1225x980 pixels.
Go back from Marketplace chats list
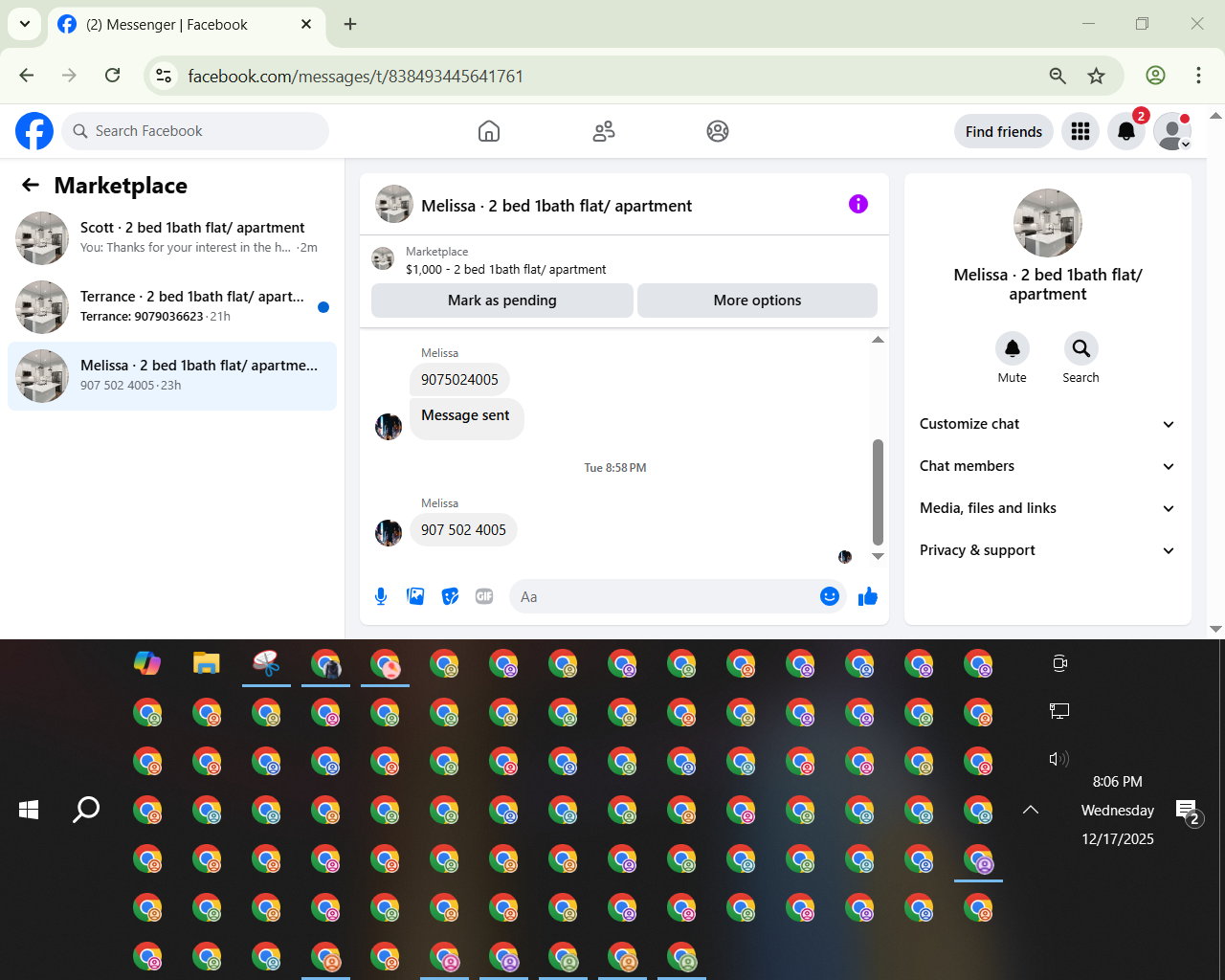(x=31, y=186)
